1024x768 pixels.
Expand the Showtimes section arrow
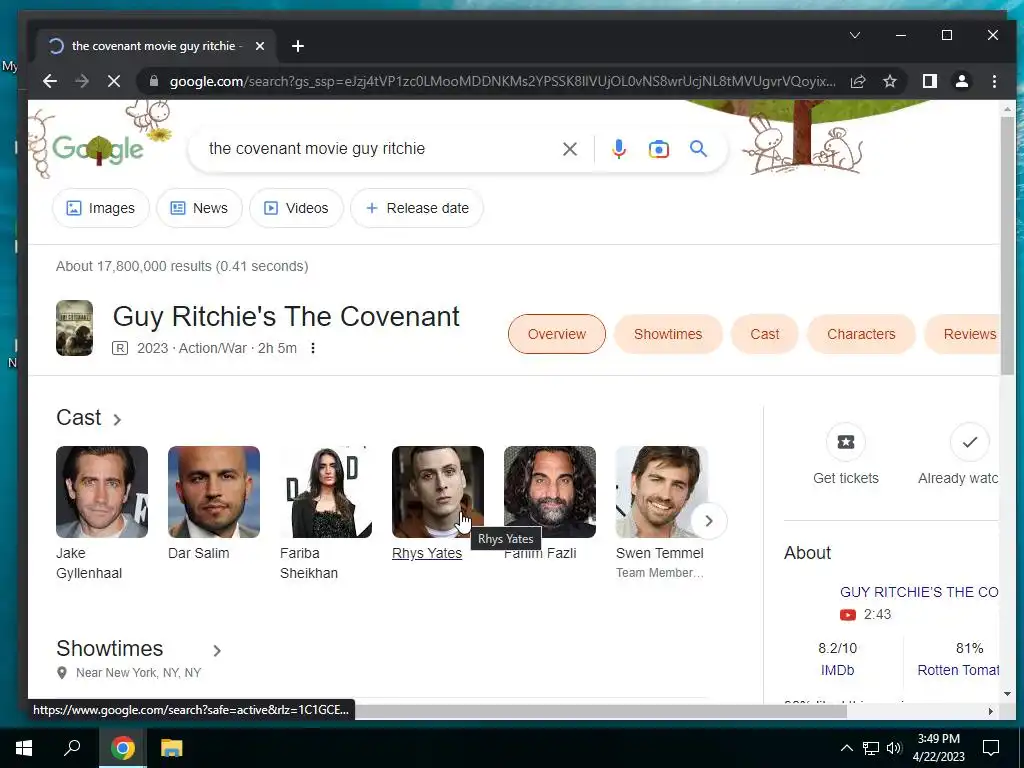pos(217,650)
